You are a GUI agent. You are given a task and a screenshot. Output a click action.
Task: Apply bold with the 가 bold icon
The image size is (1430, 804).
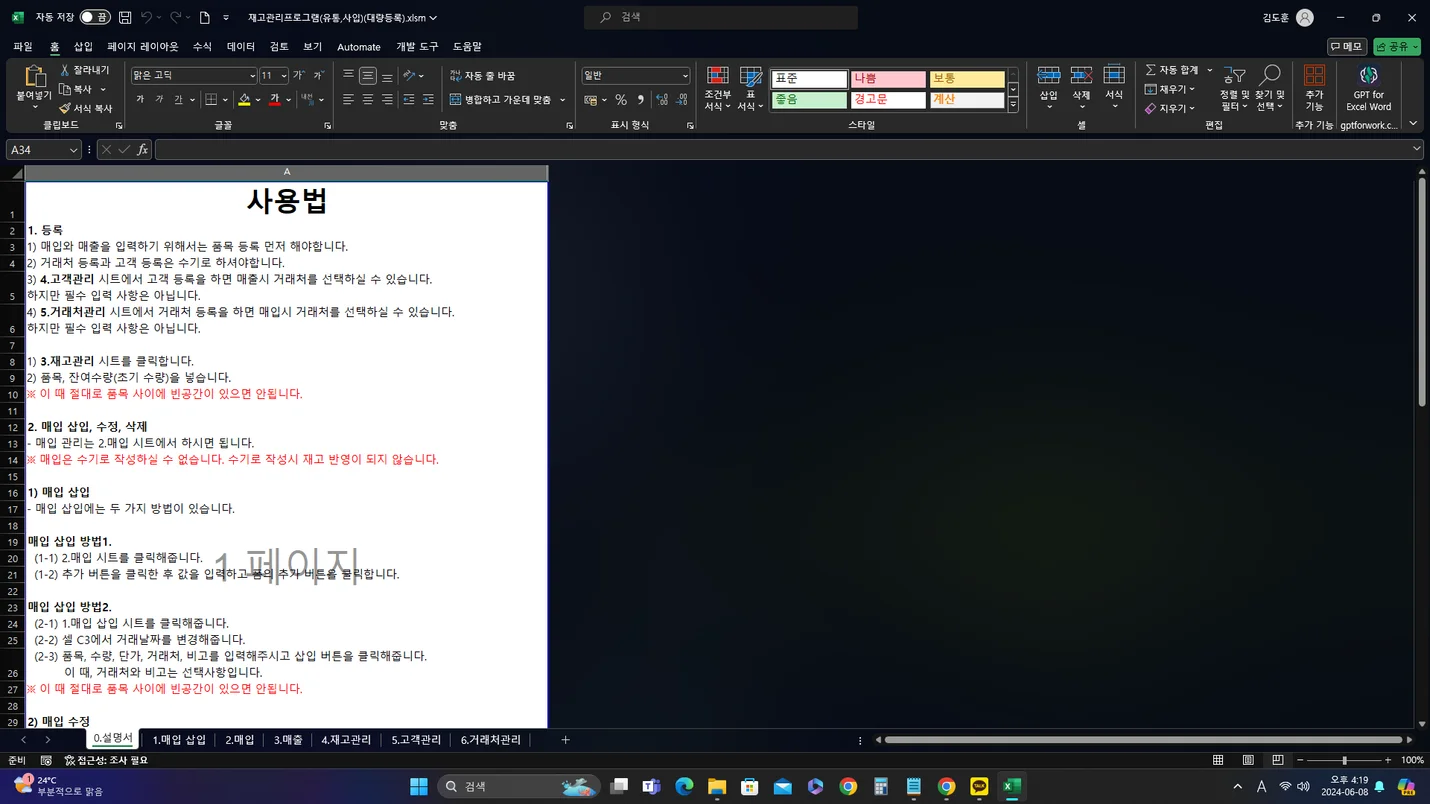pyautogui.click(x=140, y=99)
